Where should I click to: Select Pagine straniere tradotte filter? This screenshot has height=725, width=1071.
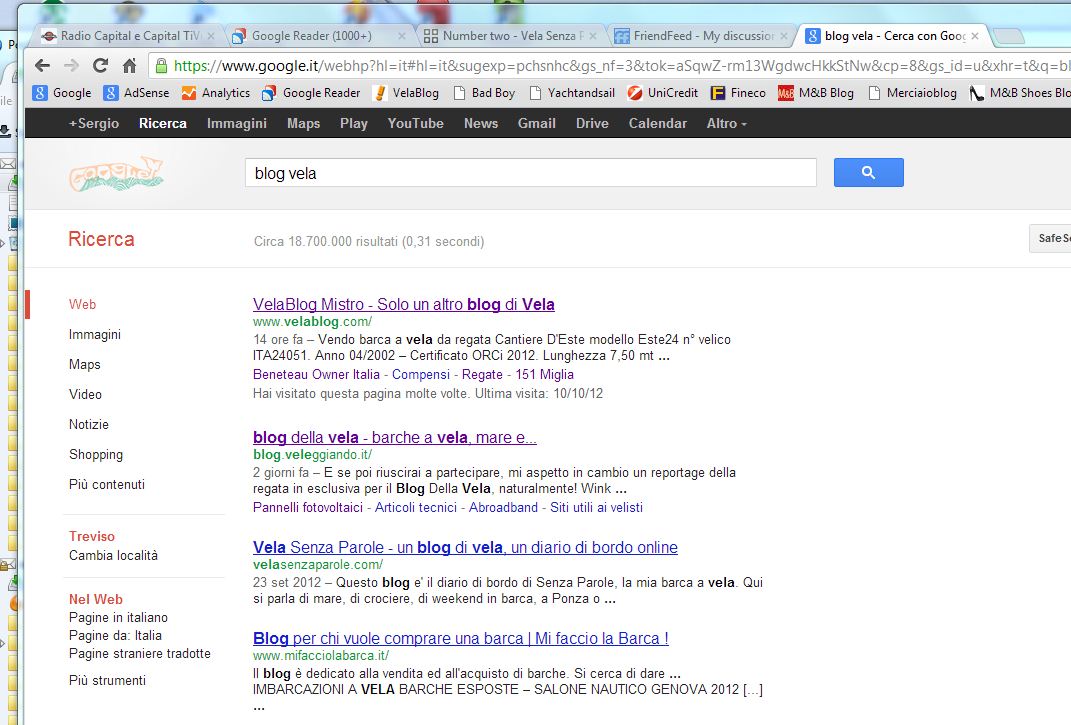140,654
